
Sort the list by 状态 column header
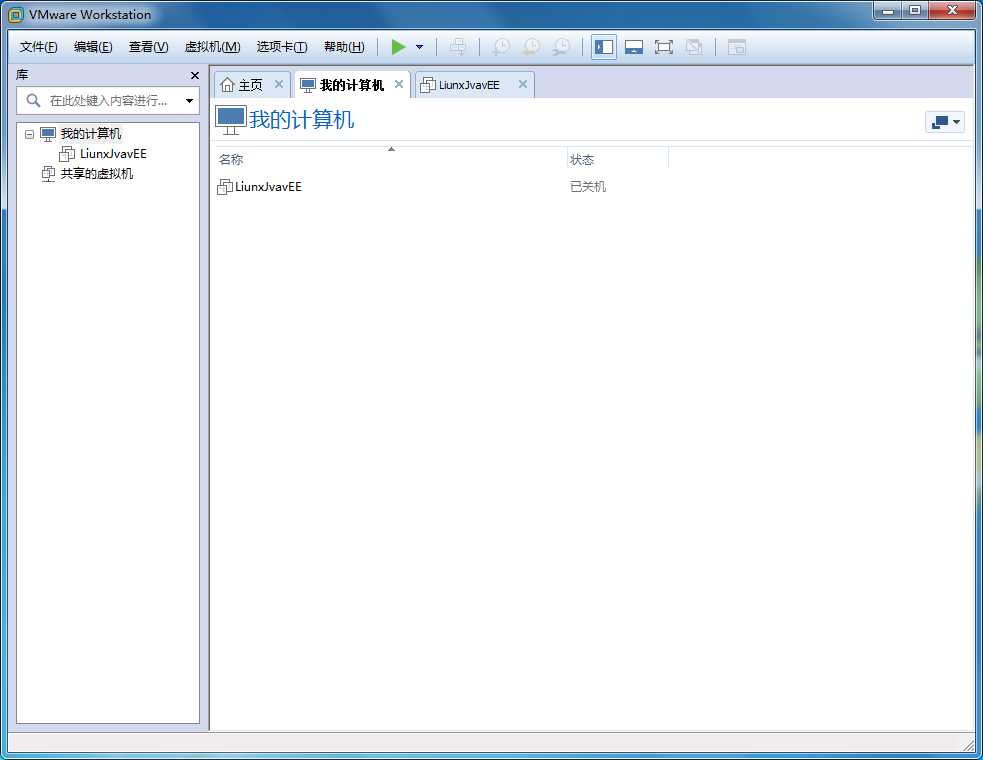click(x=618, y=159)
